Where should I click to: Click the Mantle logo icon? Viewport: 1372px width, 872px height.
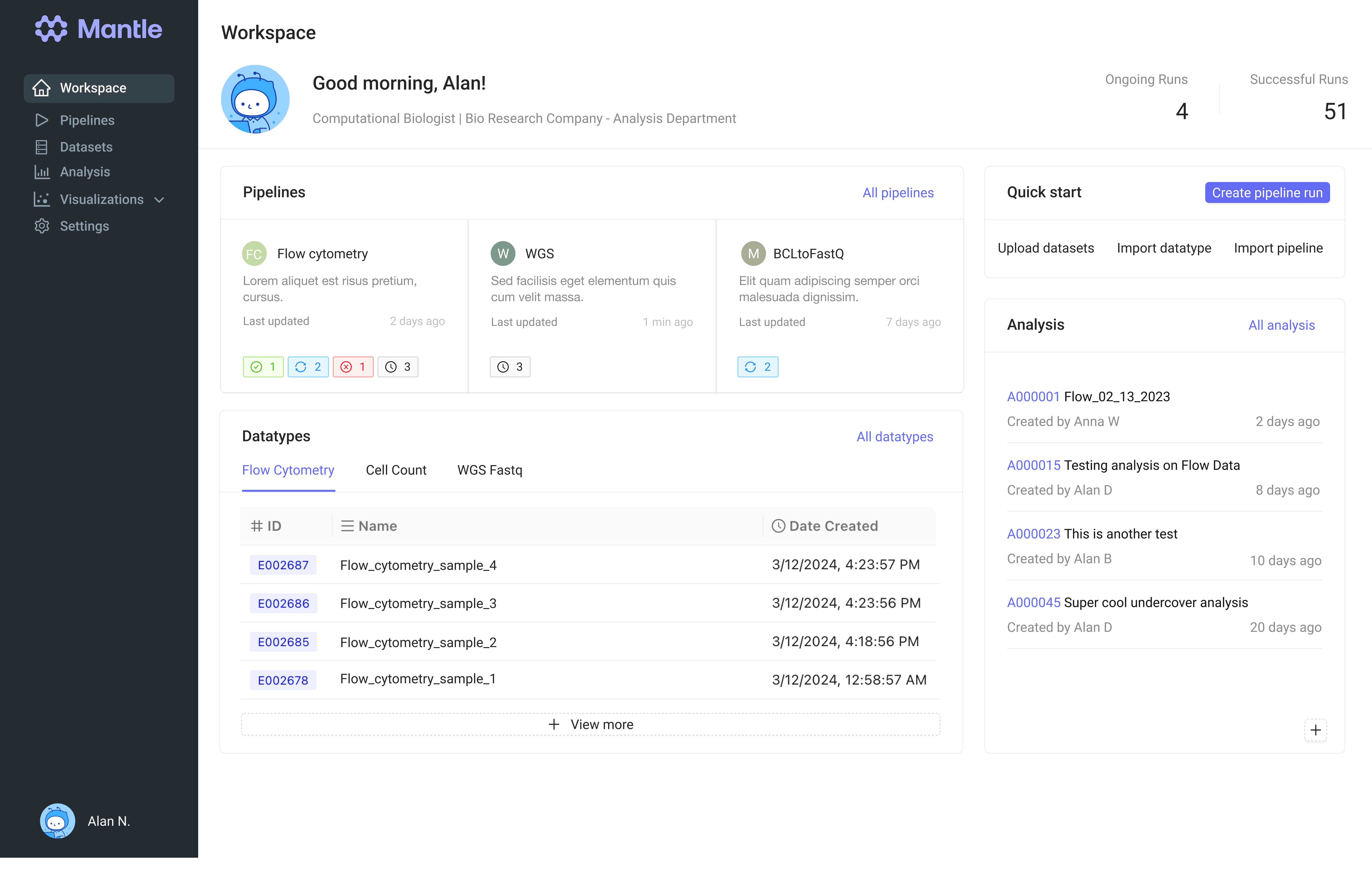click(51, 29)
